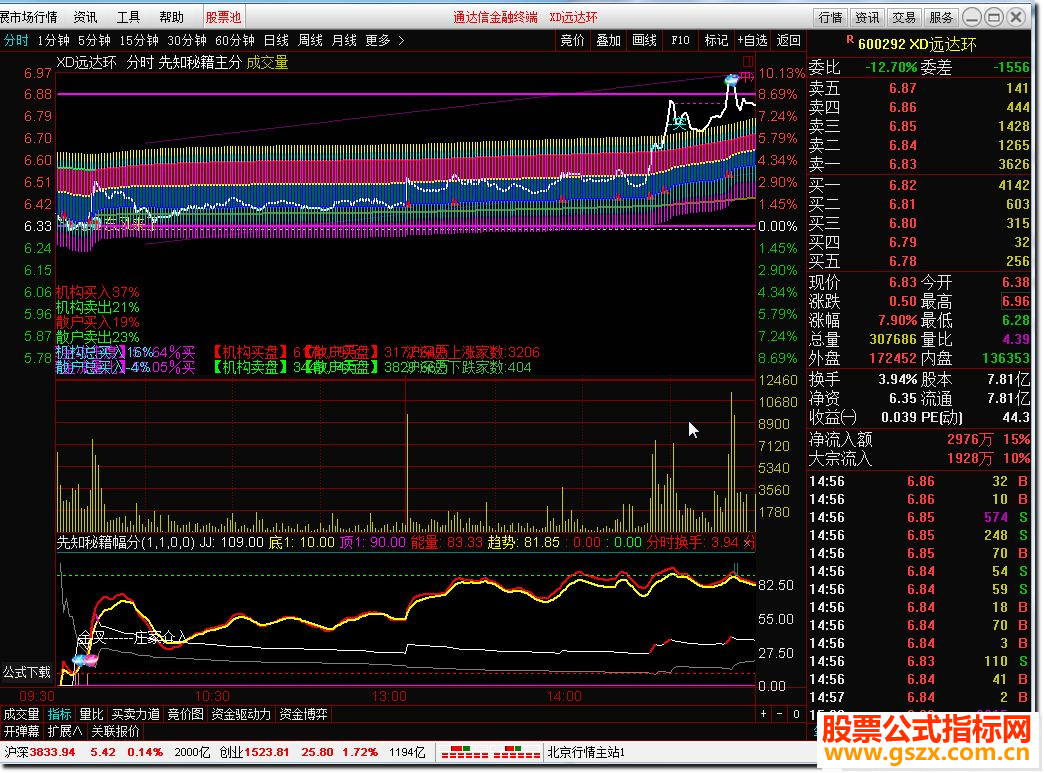1044x773 pixels.
Task: Click the second red-green market breadth indicator
Action: pos(515,753)
